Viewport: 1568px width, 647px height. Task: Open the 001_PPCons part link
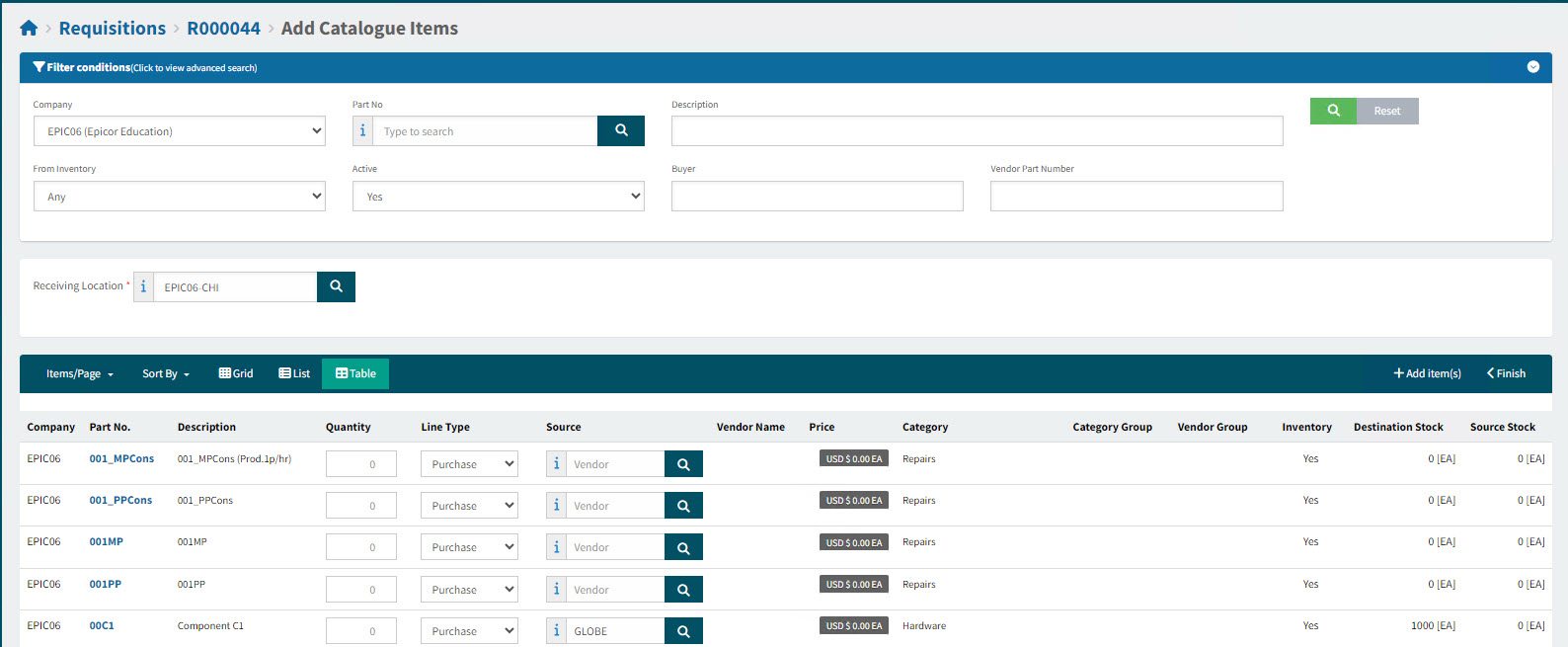coord(120,501)
